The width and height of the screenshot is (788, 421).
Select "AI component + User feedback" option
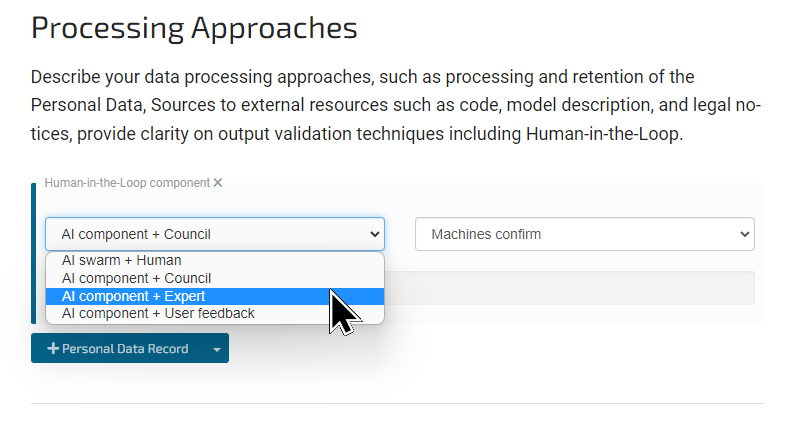coord(158,313)
